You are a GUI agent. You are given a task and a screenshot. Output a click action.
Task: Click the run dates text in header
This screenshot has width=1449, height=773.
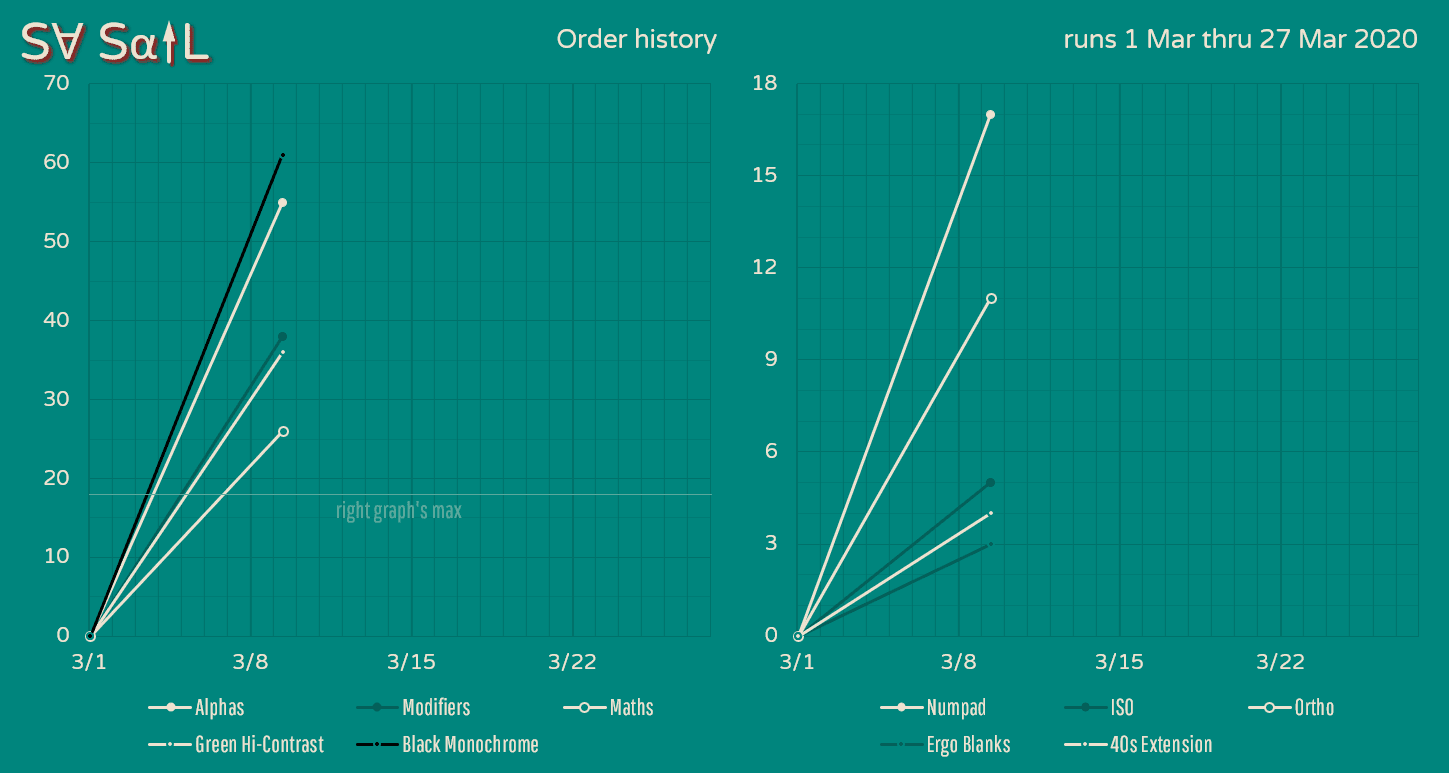point(1240,40)
